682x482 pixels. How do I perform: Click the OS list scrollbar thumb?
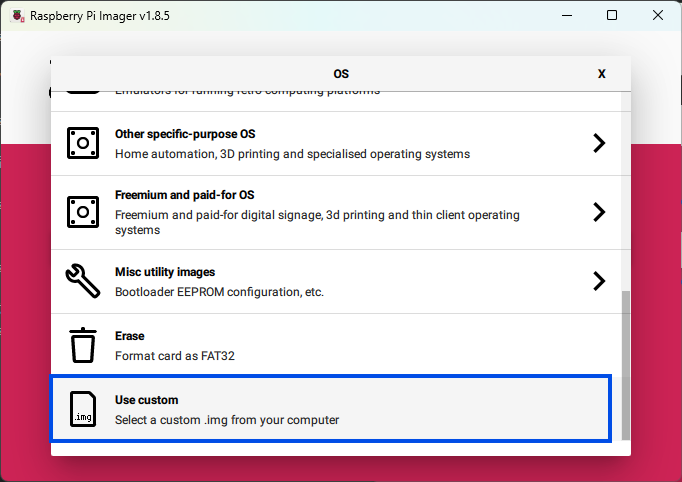[625, 365]
